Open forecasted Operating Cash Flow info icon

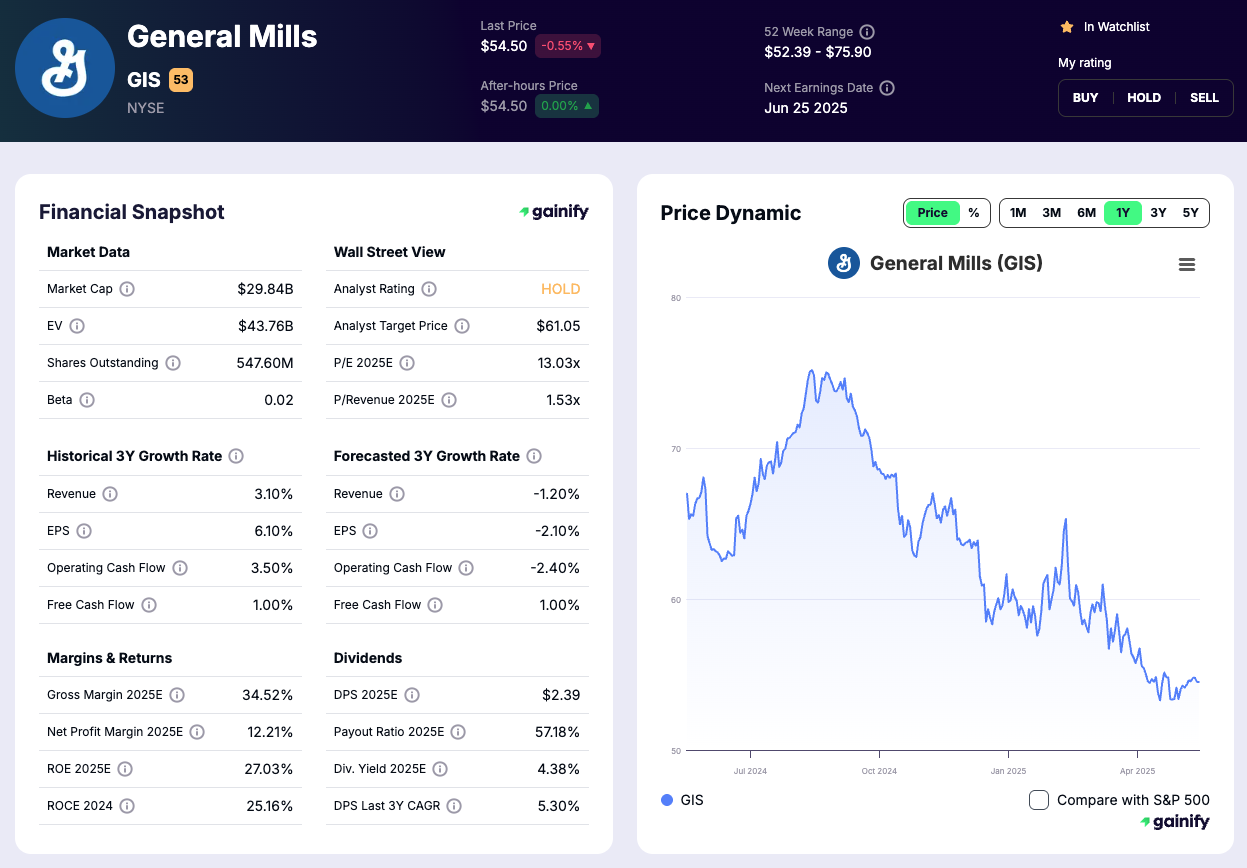pyautogui.click(x=466, y=568)
